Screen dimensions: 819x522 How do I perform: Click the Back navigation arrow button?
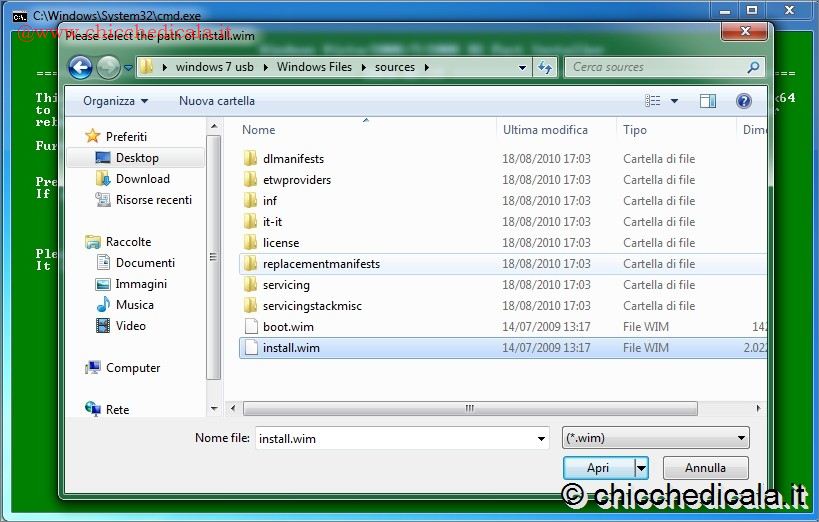(80, 67)
